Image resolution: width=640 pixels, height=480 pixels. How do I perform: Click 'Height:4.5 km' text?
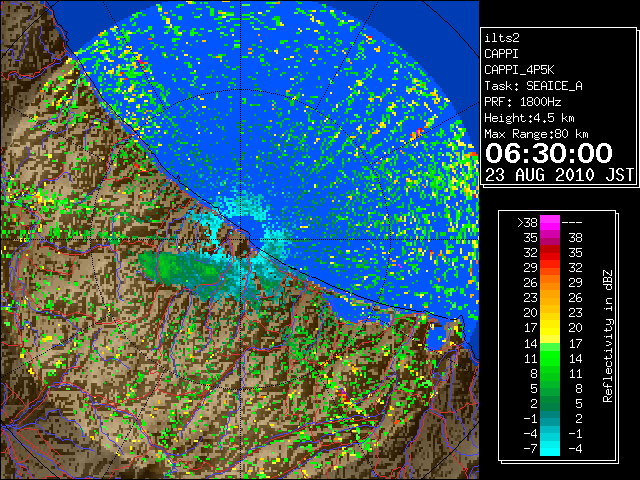[529, 118]
